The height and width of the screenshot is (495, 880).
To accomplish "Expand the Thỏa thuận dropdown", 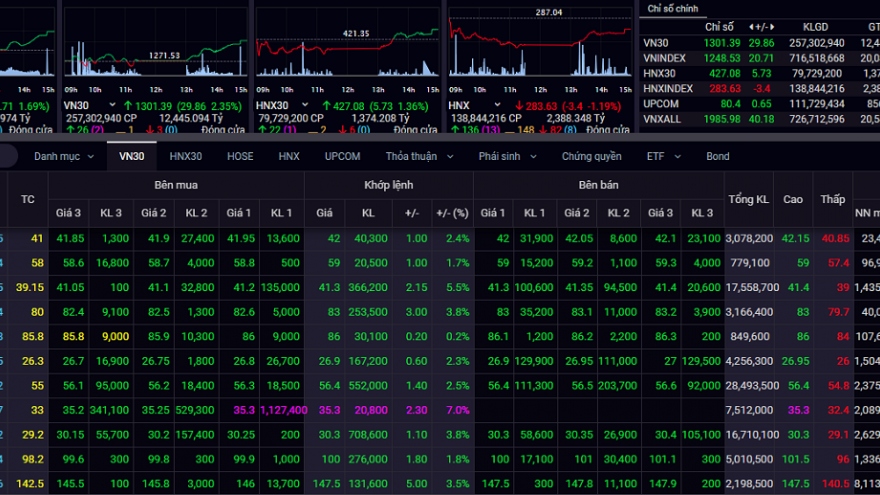I will [419, 157].
